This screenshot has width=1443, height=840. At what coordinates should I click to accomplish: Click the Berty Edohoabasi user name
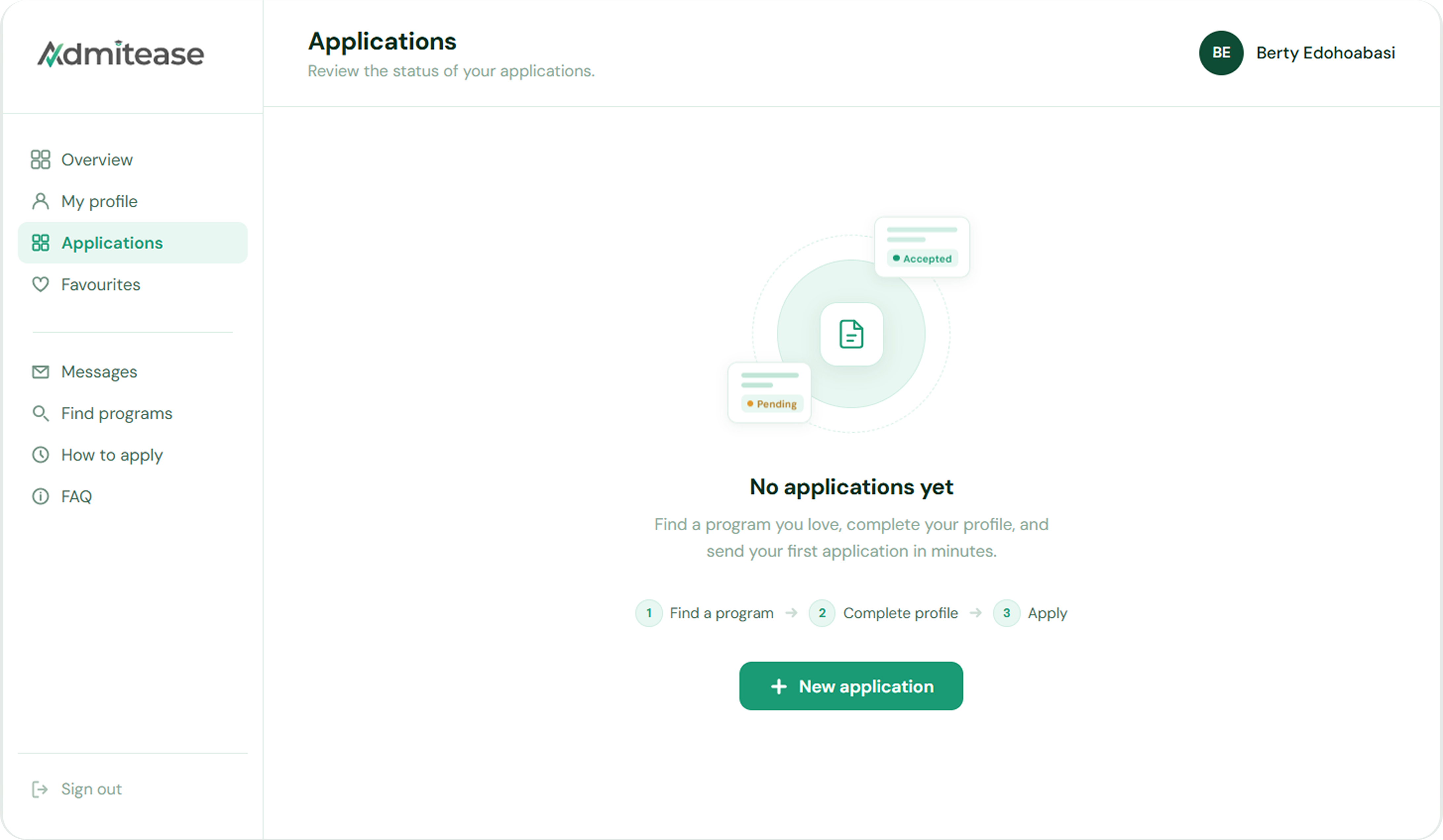1326,52
